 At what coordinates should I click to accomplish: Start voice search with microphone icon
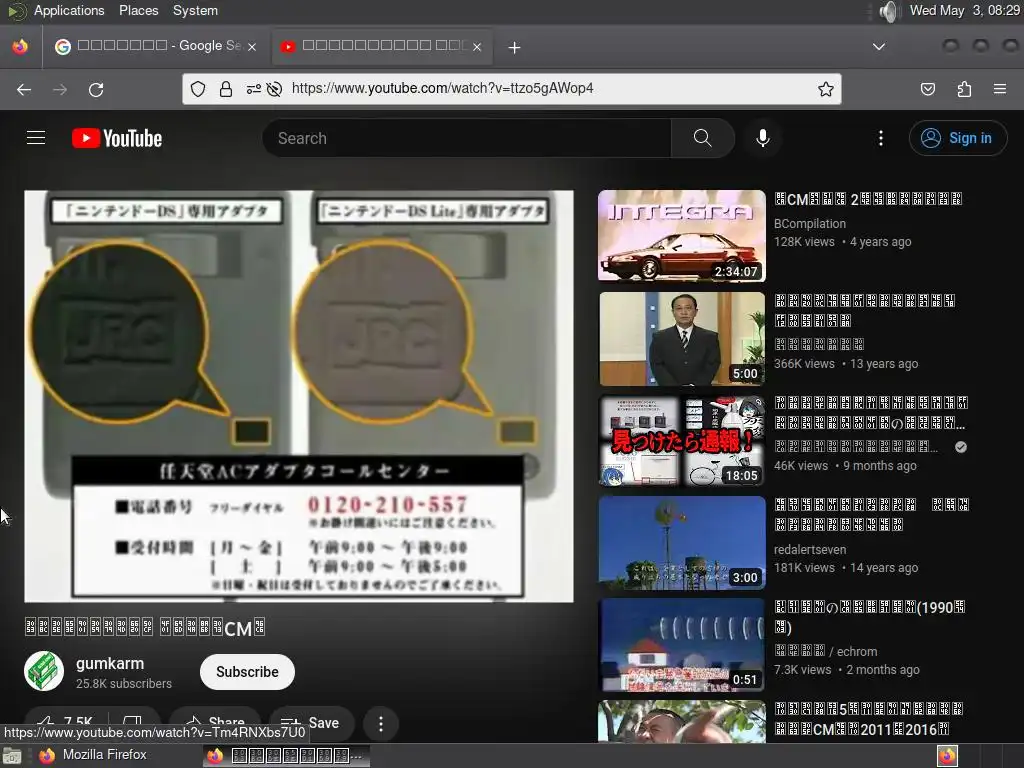pos(763,138)
